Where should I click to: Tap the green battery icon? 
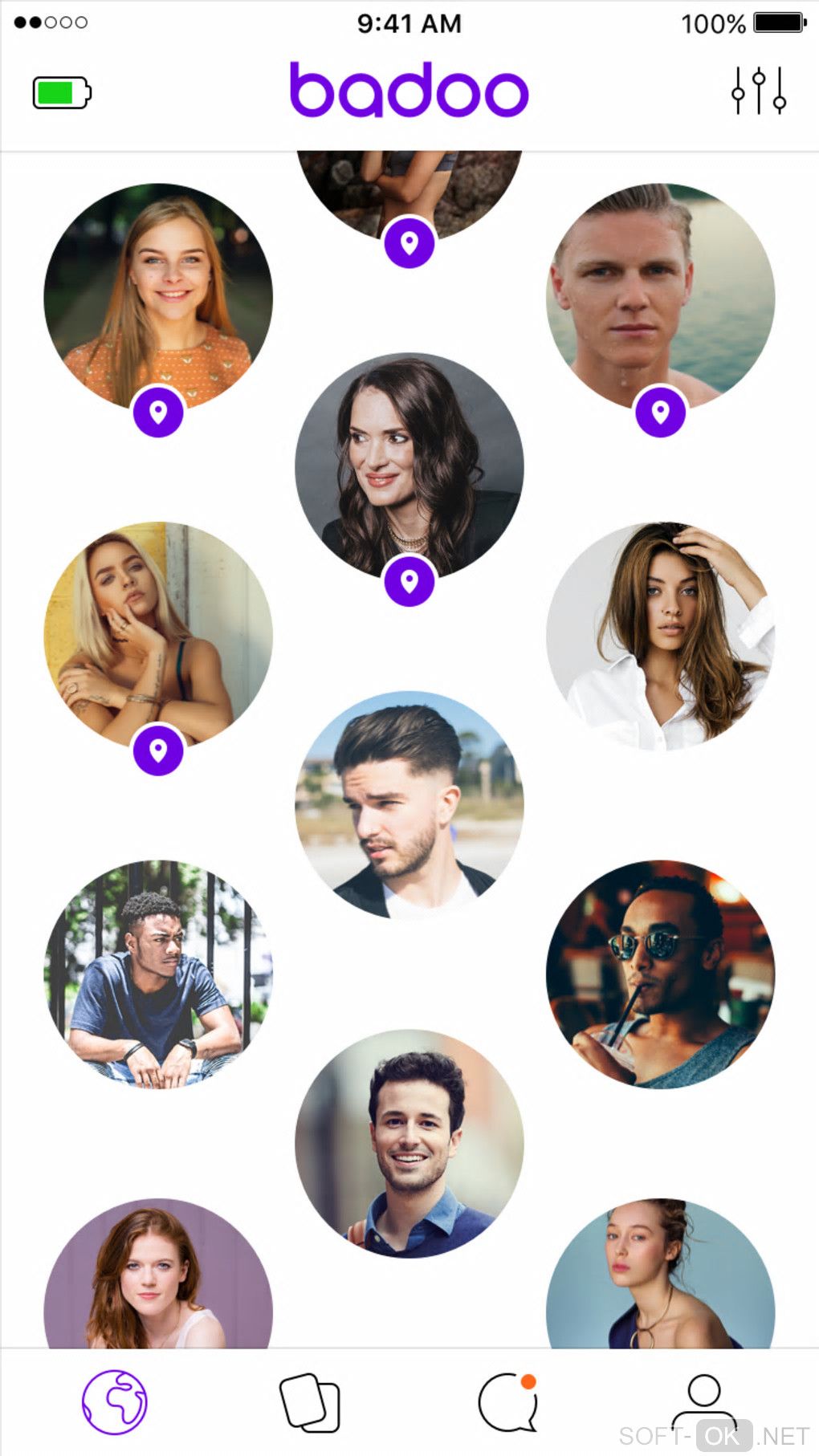[x=62, y=92]
